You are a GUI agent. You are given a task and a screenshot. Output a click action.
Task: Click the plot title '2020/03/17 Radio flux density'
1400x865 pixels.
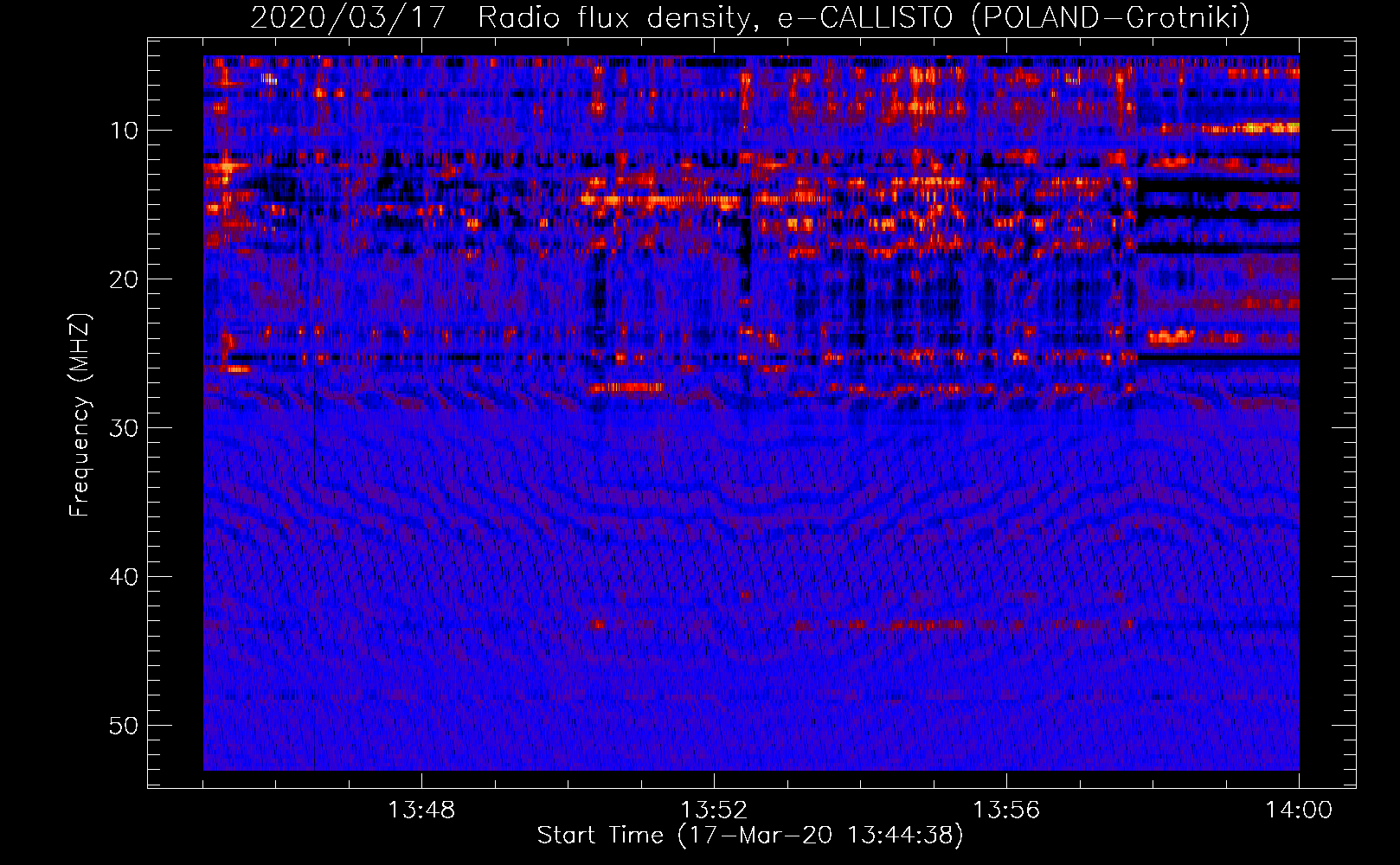[750, 17]
